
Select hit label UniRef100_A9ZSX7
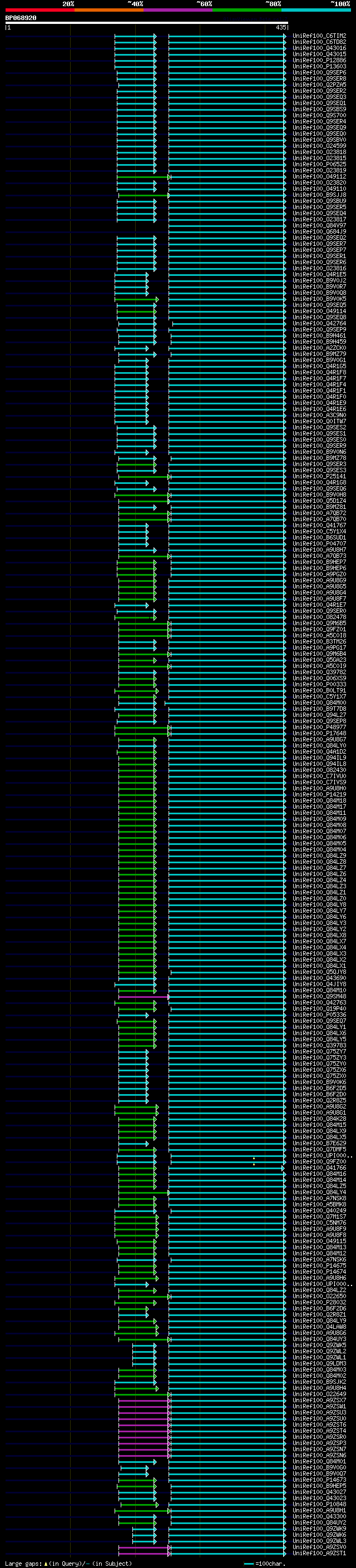point(319,1400)
